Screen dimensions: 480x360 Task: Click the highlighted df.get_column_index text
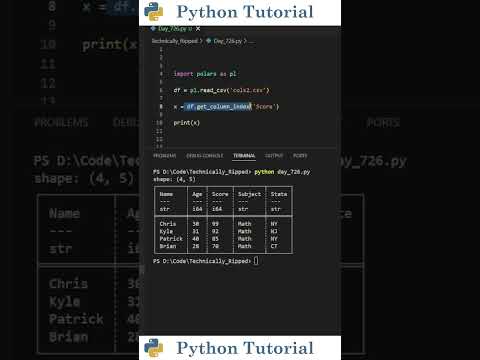tap(218, 106)
